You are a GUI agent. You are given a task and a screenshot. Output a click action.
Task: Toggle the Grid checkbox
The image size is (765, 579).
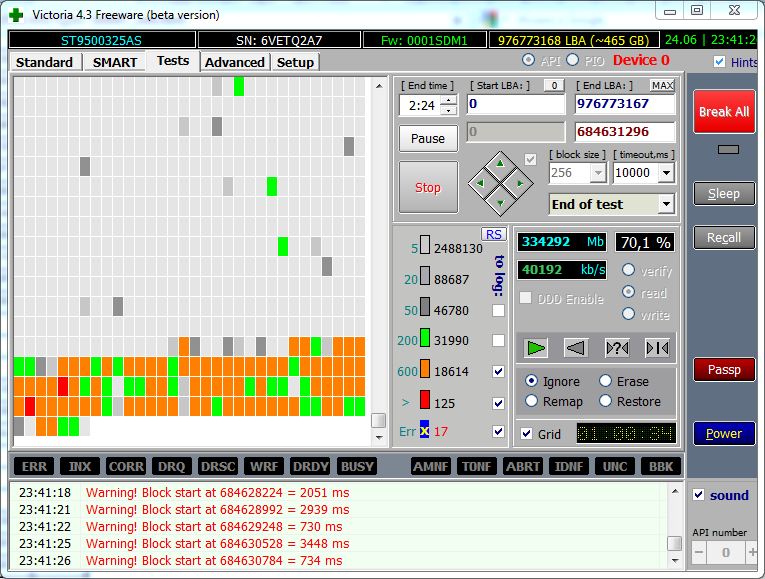[527, 434]
